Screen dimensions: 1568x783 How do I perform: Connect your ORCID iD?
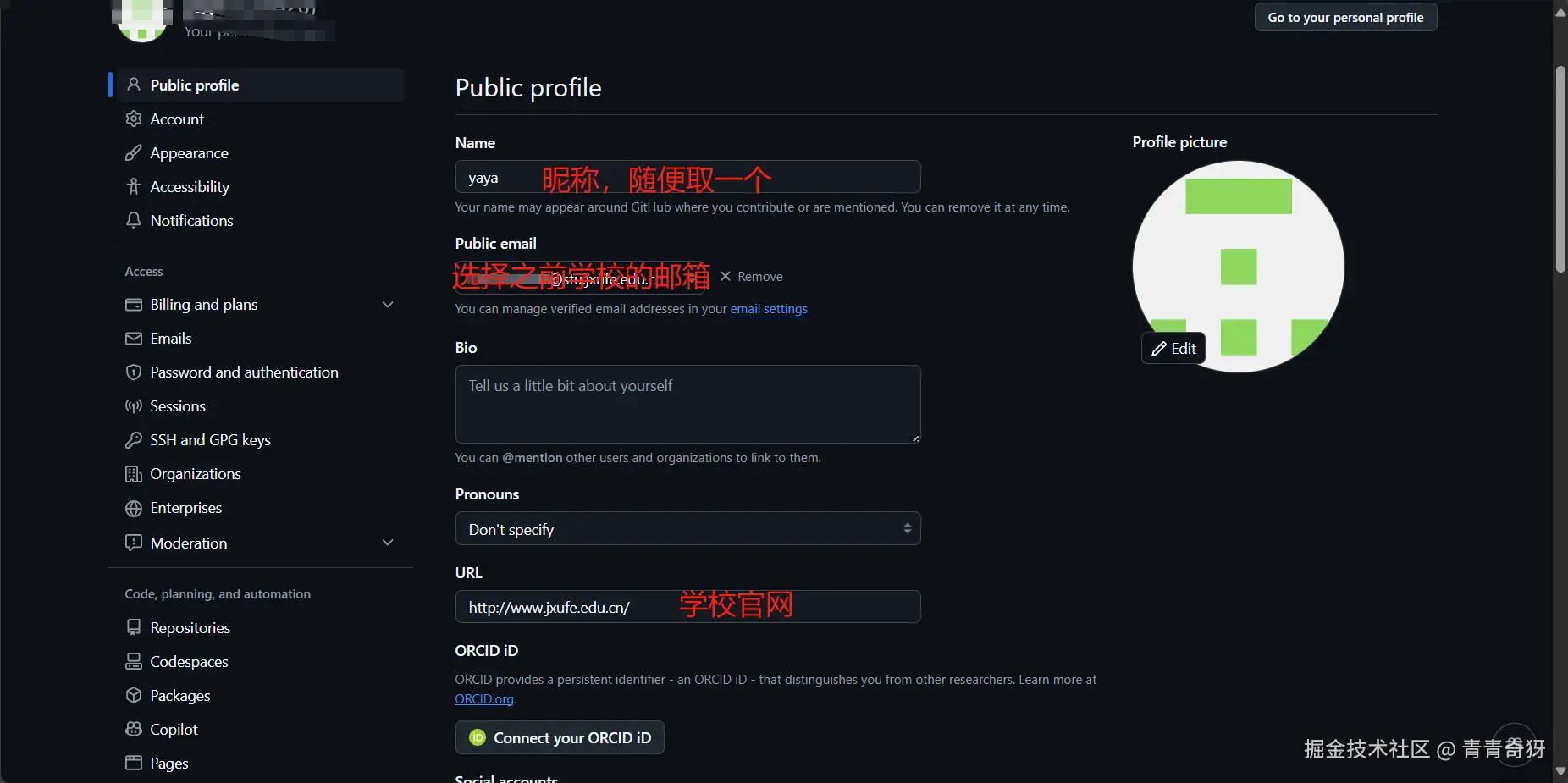pyautogui.click(x=560, y=737)
